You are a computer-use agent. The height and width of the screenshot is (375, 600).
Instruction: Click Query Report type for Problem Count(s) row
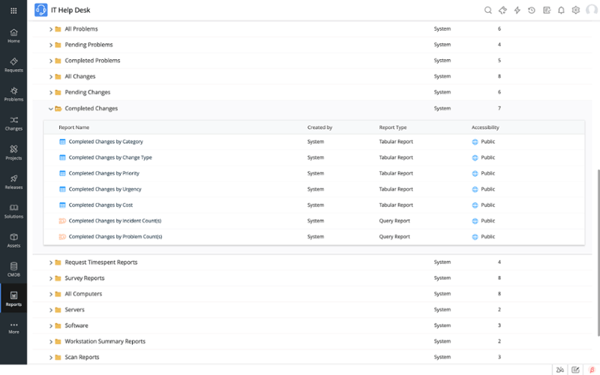(395, 236)
